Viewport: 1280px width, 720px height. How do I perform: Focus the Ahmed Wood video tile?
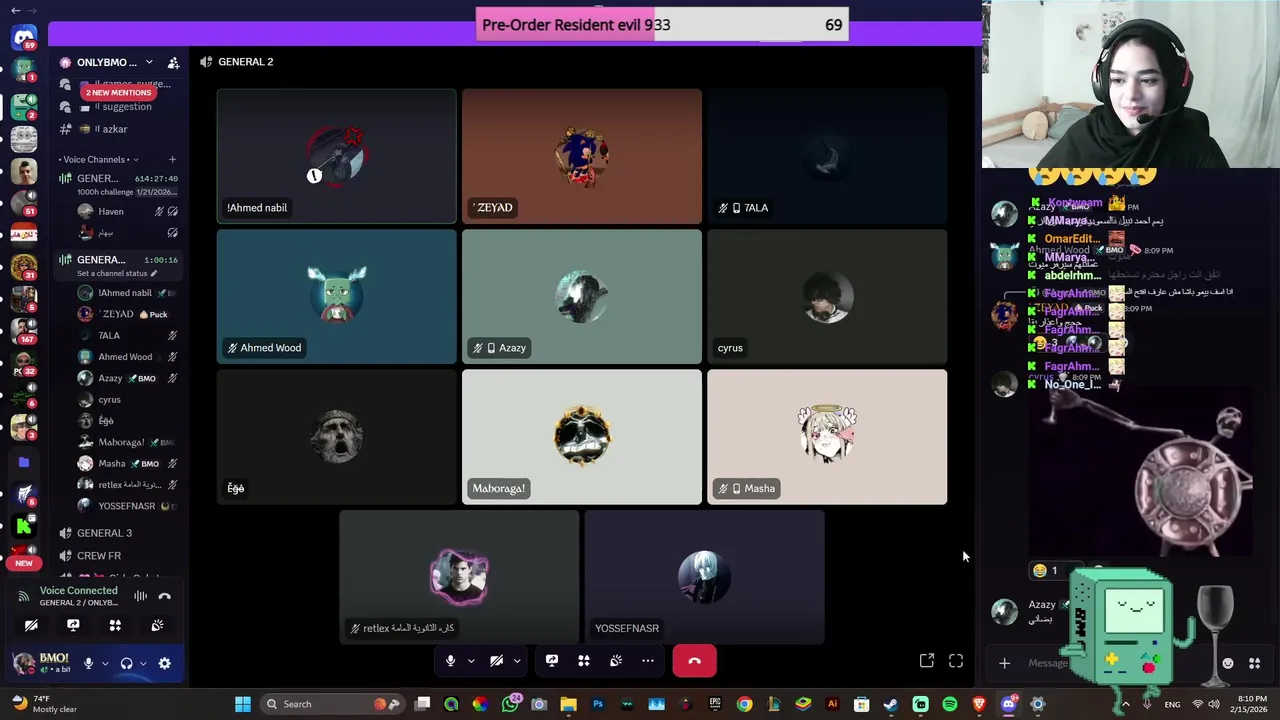337,297
